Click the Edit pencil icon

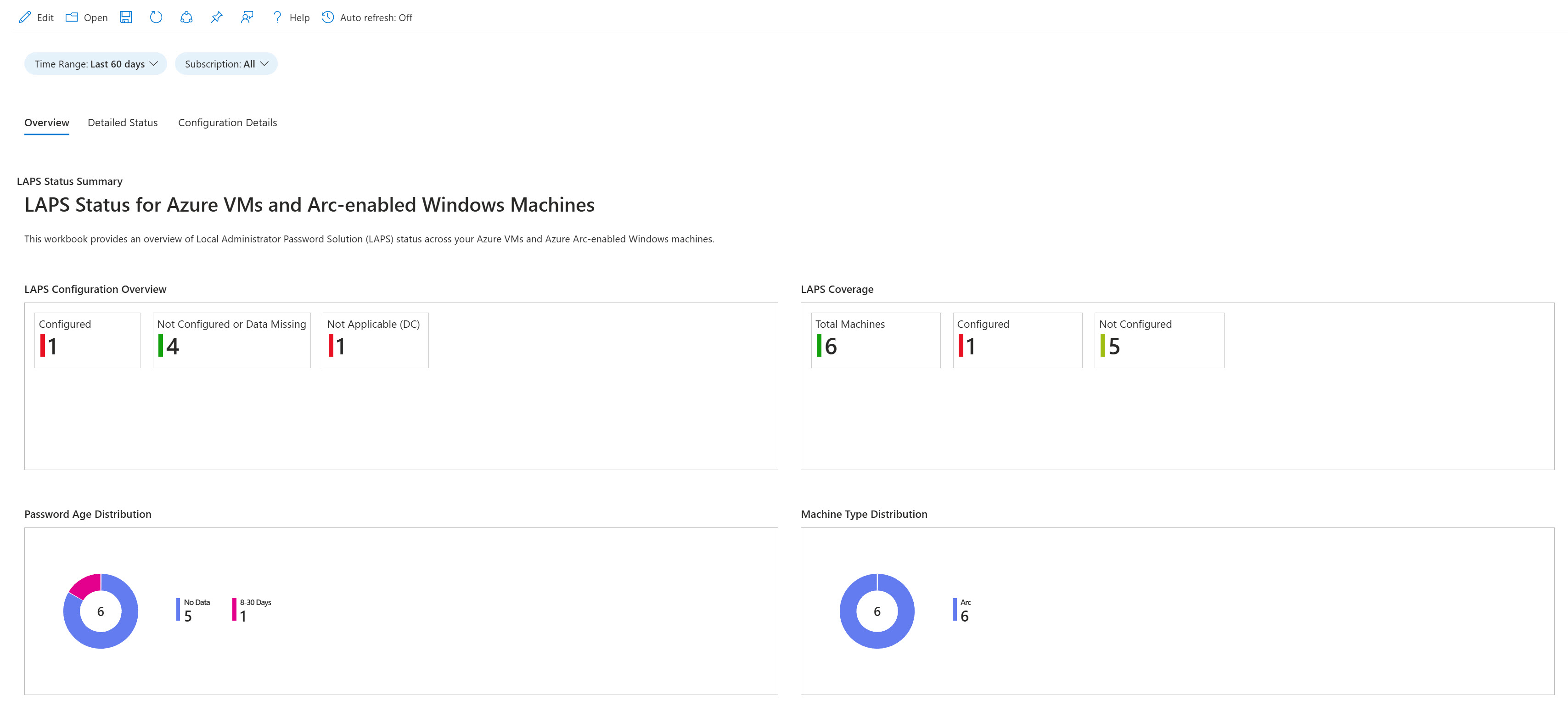[x=25, y=17]
